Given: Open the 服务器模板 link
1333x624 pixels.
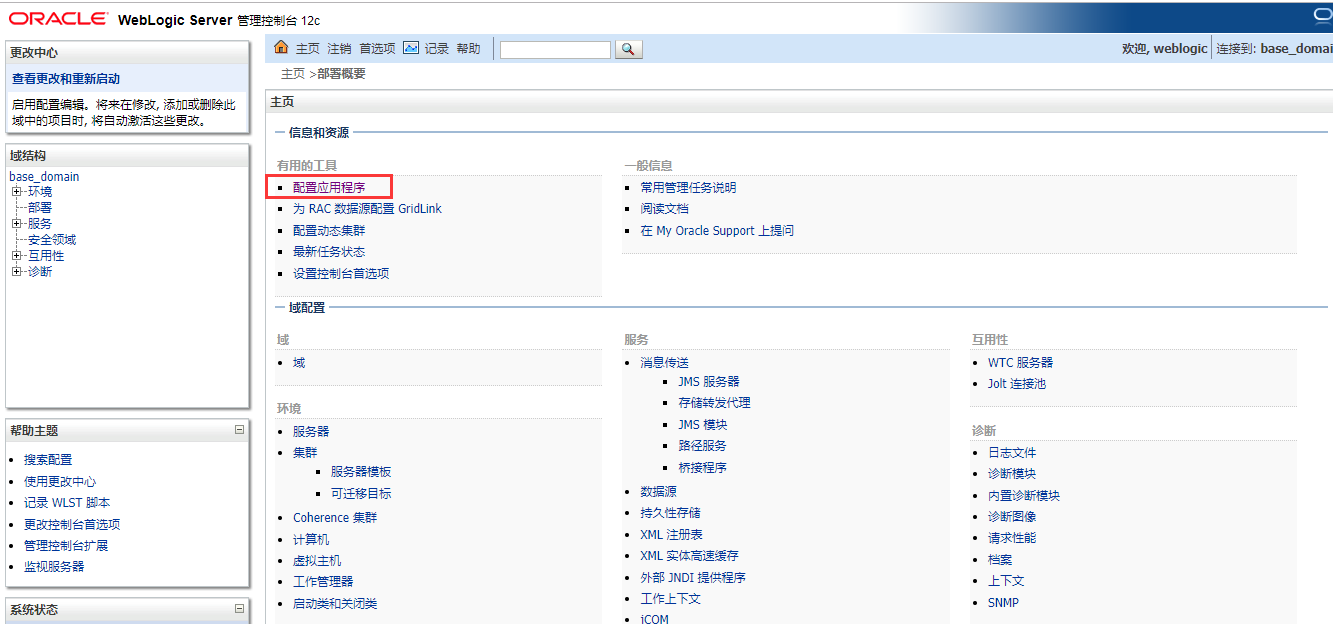Looking at the screenshot, I should (x=361, y=472).
